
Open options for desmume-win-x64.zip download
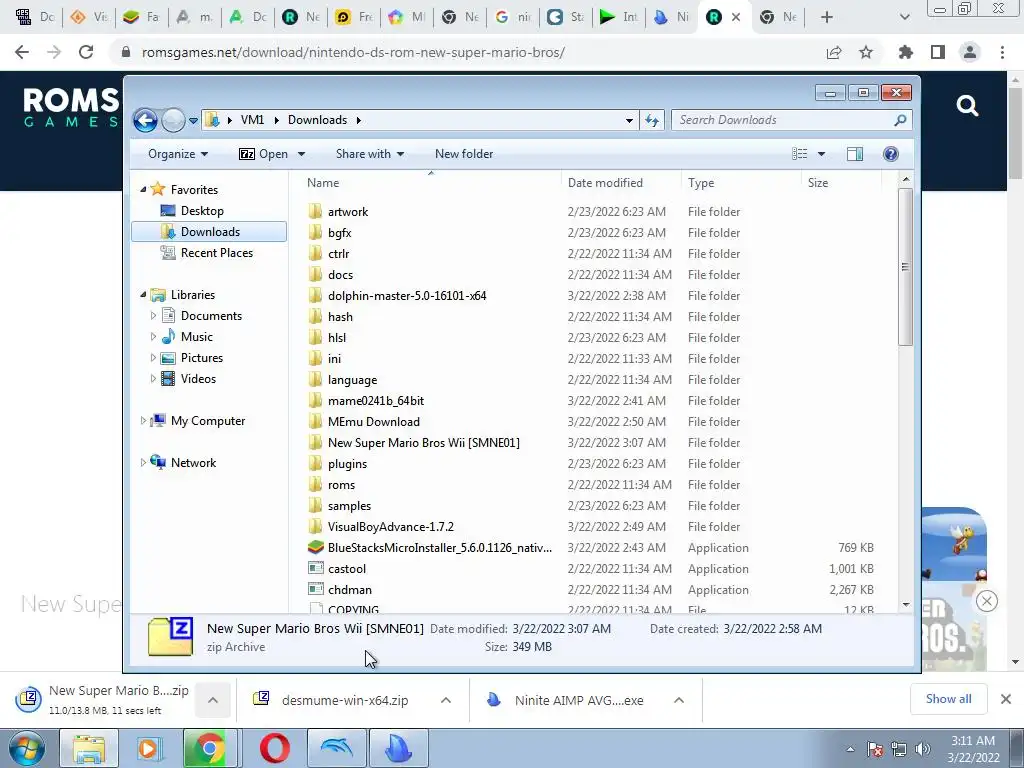click(x=446, y=700)
